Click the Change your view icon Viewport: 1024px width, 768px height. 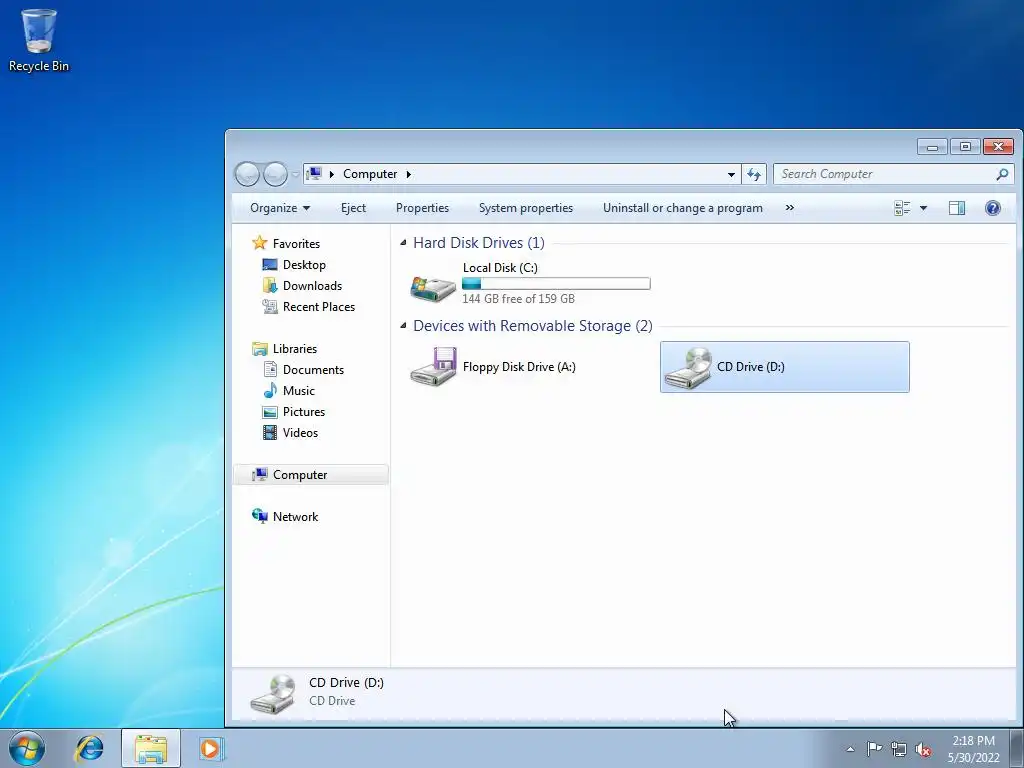click(x=902, y=208)
